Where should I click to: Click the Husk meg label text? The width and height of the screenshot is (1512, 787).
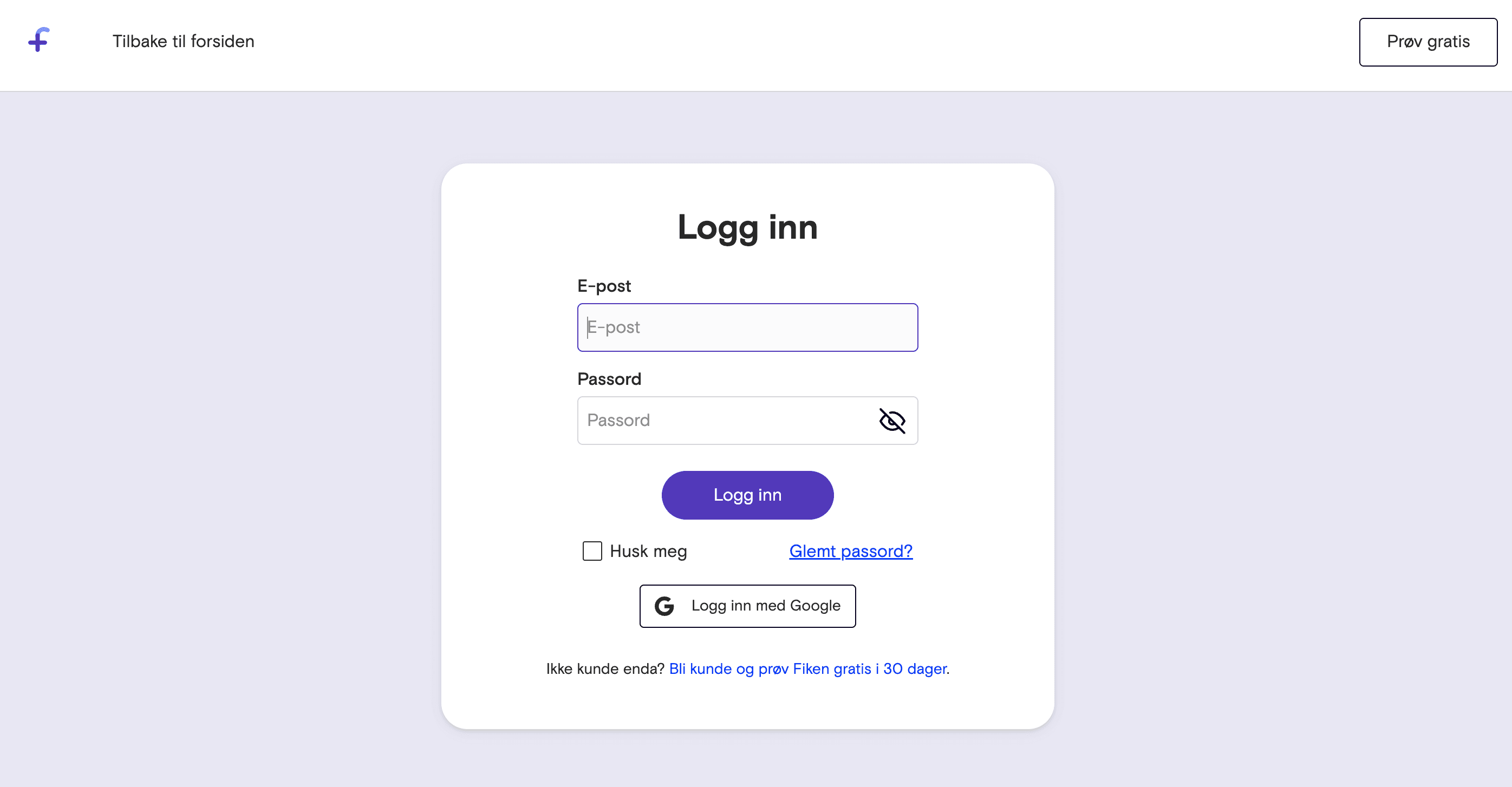tap(648, 551)
